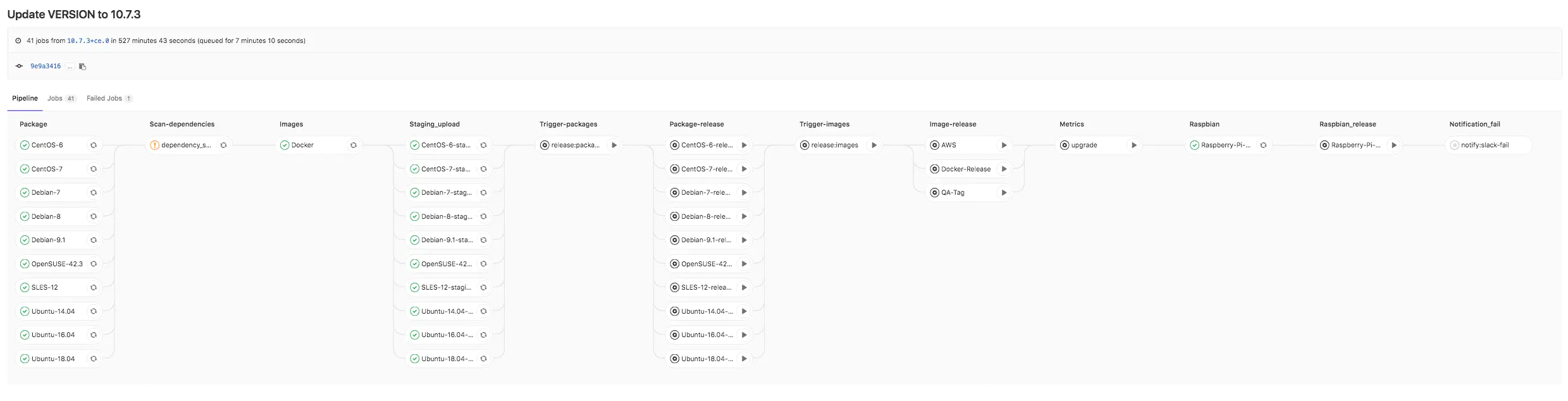Retry the Docker images job
1568x401 pixels.
tap(354, 145)
